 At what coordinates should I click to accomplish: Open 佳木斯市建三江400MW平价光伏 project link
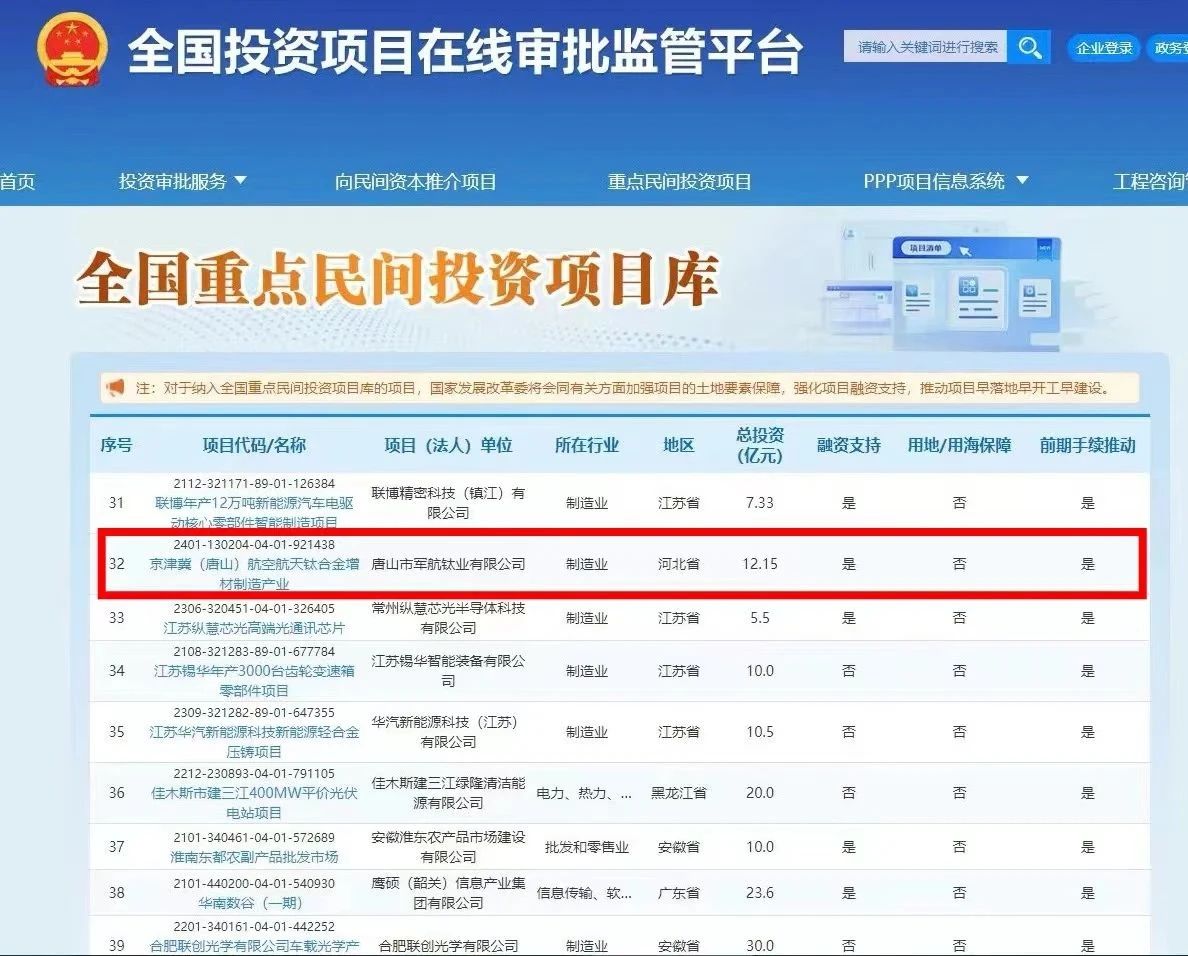point(254,802)
